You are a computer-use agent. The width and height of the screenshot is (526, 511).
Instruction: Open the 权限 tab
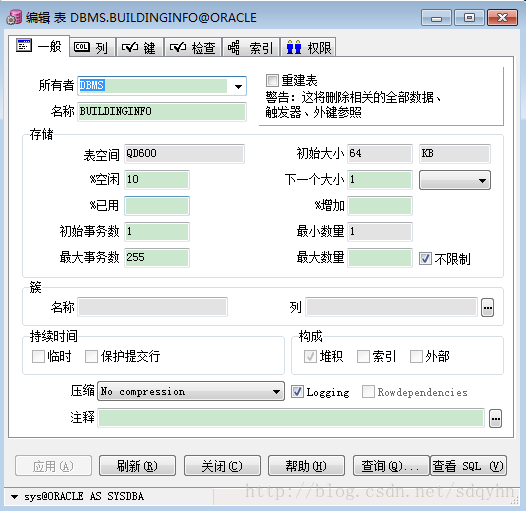(308, 47)
